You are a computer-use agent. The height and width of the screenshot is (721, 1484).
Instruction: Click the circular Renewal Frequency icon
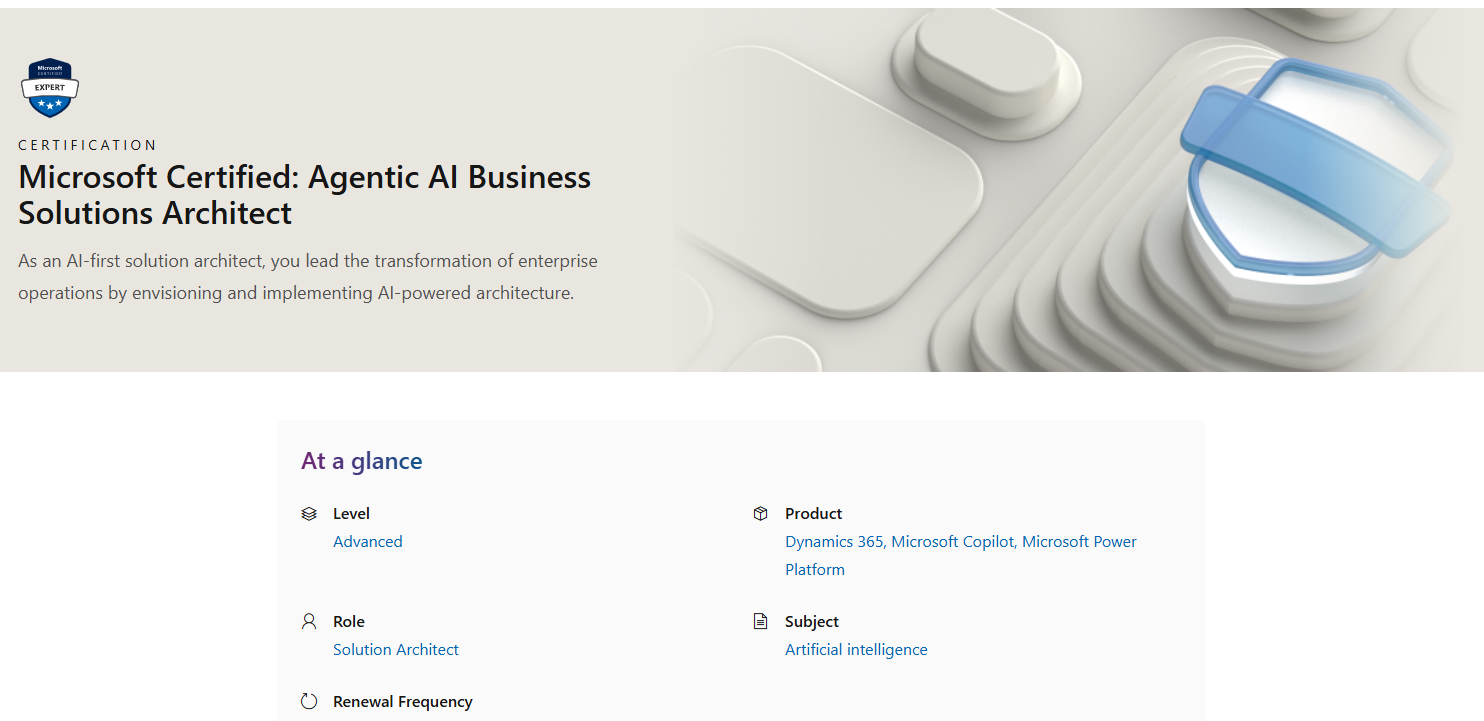309,702
